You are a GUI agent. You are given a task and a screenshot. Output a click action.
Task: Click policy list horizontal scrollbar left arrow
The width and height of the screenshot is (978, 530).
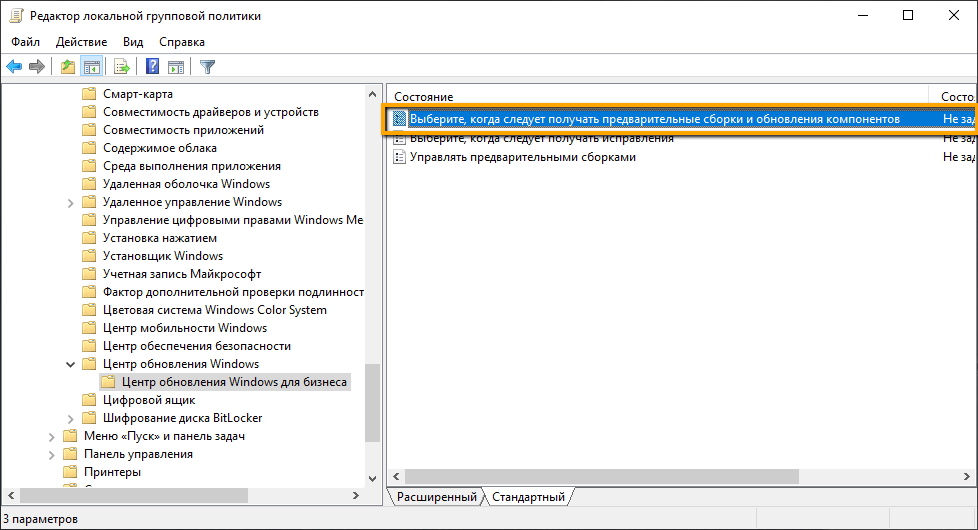click(x=396, y=476)
